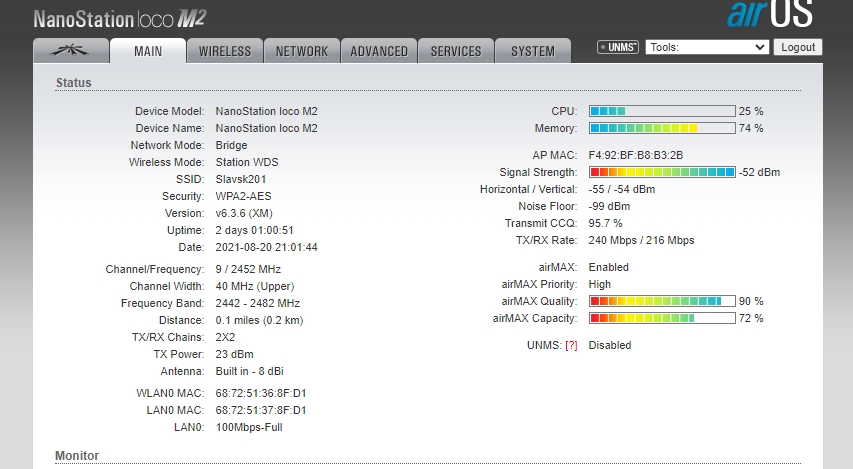
Task: Open the Ubiquiti logo tab
Action: [71, 51]
